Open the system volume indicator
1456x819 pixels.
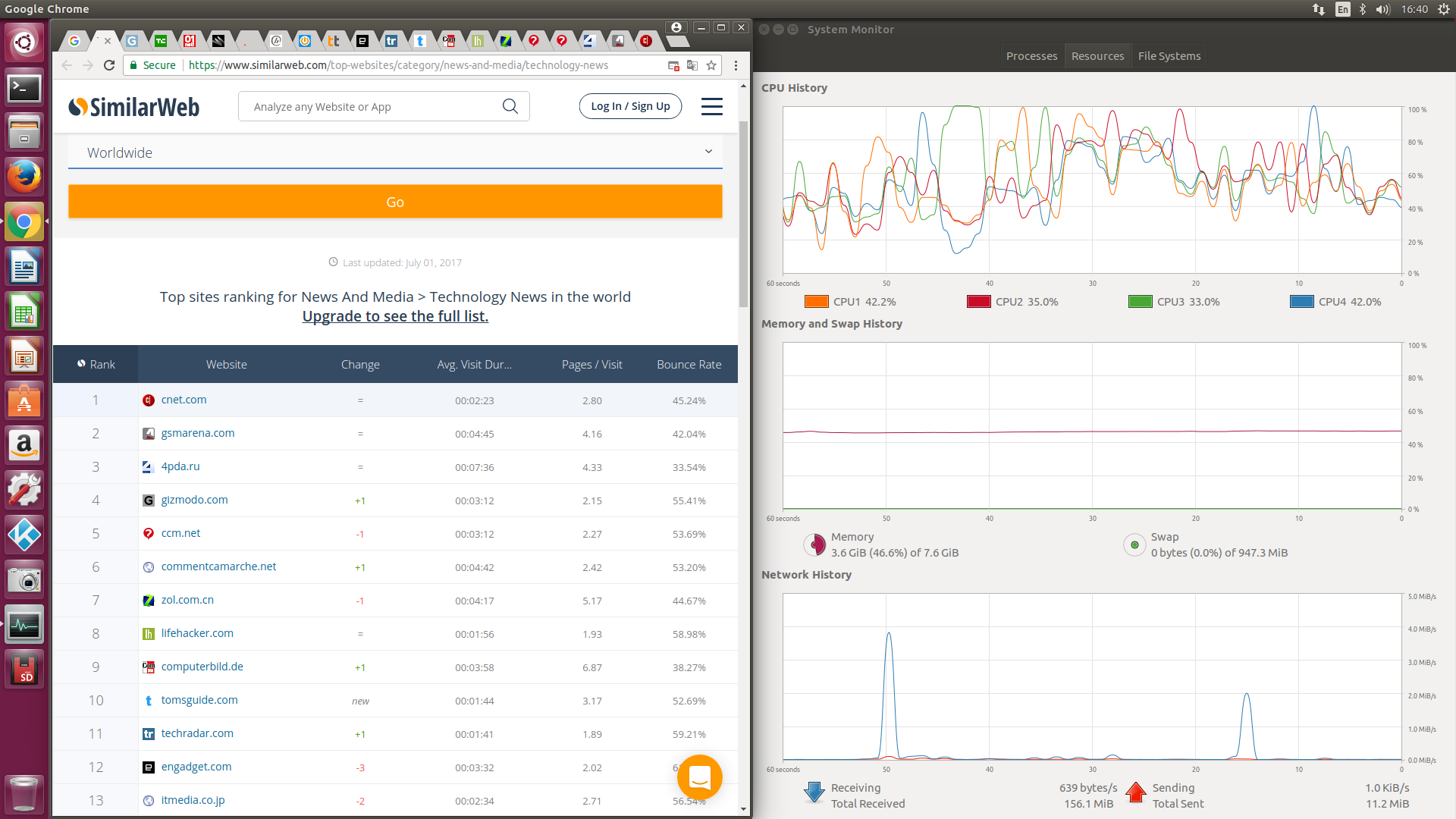click(1383, 9)
